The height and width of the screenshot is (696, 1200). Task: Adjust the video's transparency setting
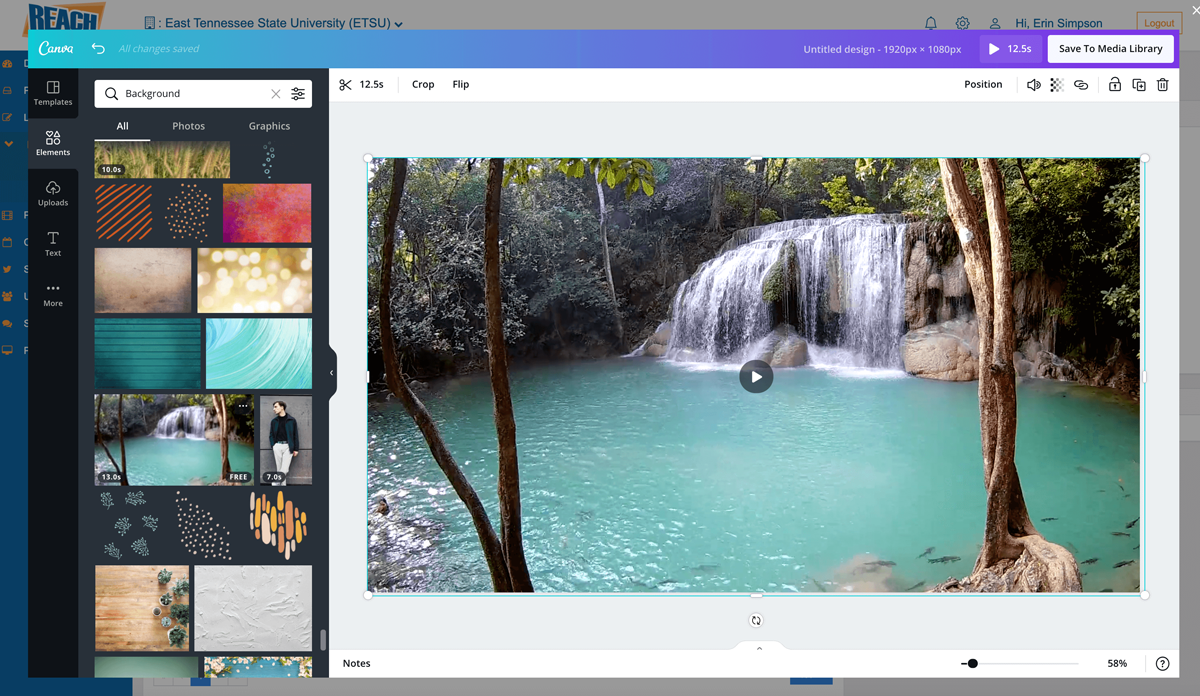(1056, 84)
